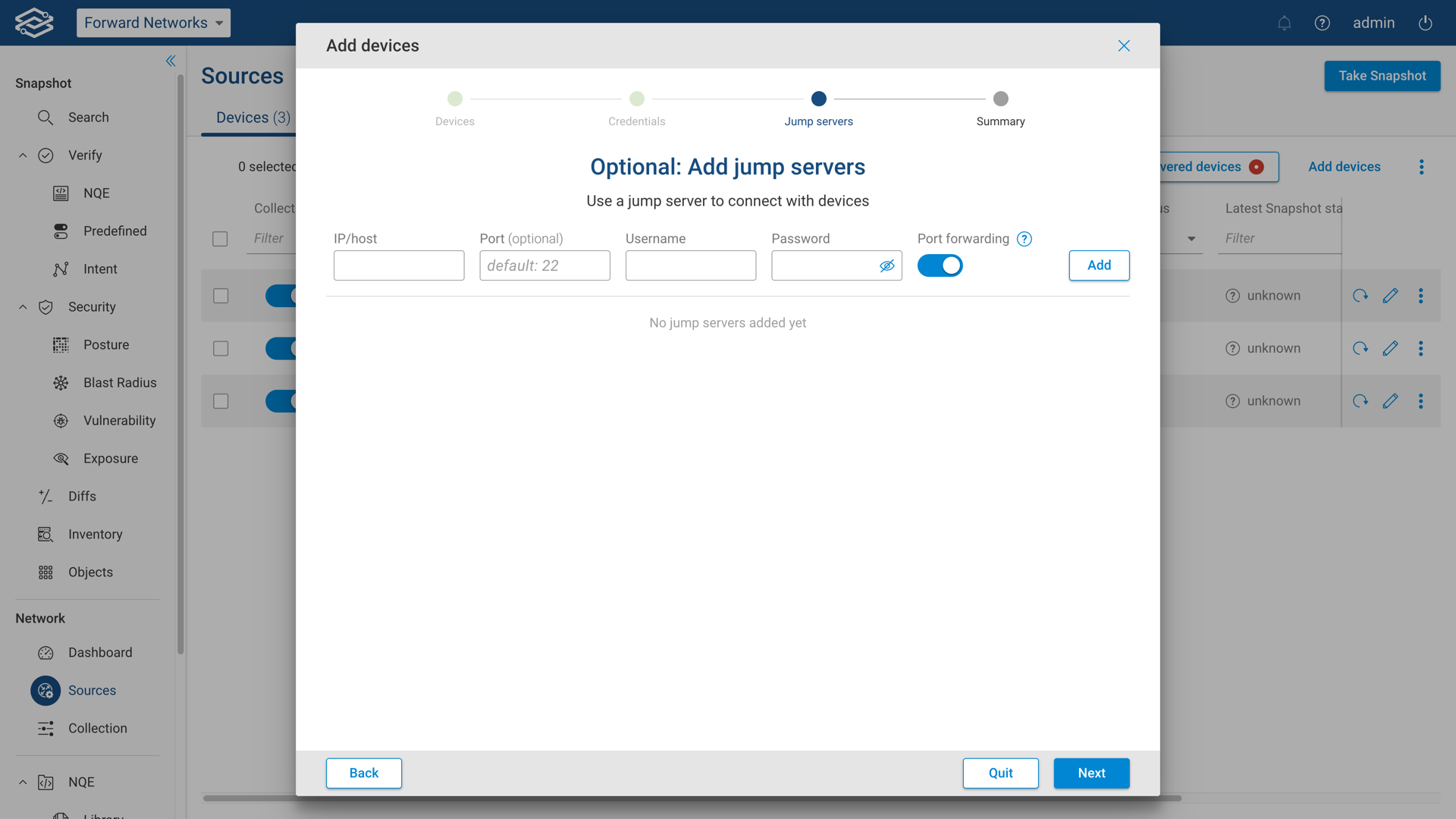The height and width of the screenshot is (819, 1456).
Task: Open the Vulnerability sidebar item
Action: click(119, 421)
